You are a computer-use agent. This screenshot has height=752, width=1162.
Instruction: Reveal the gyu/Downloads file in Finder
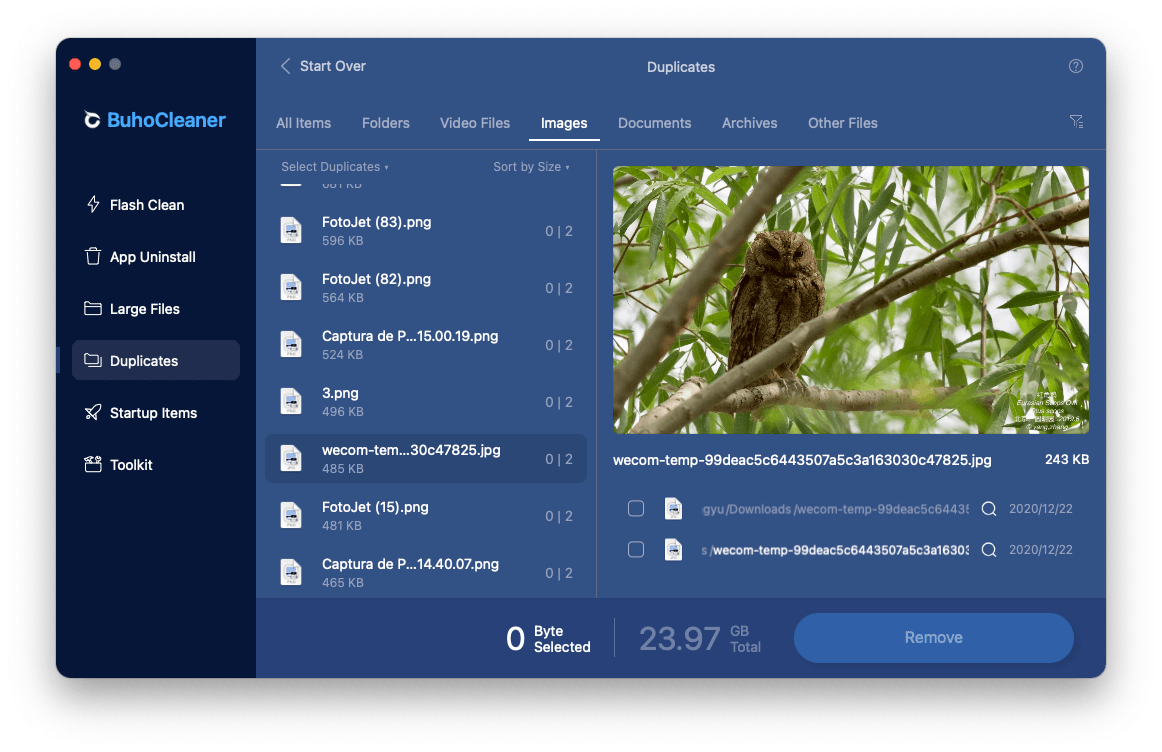click(x=989, y=508)
